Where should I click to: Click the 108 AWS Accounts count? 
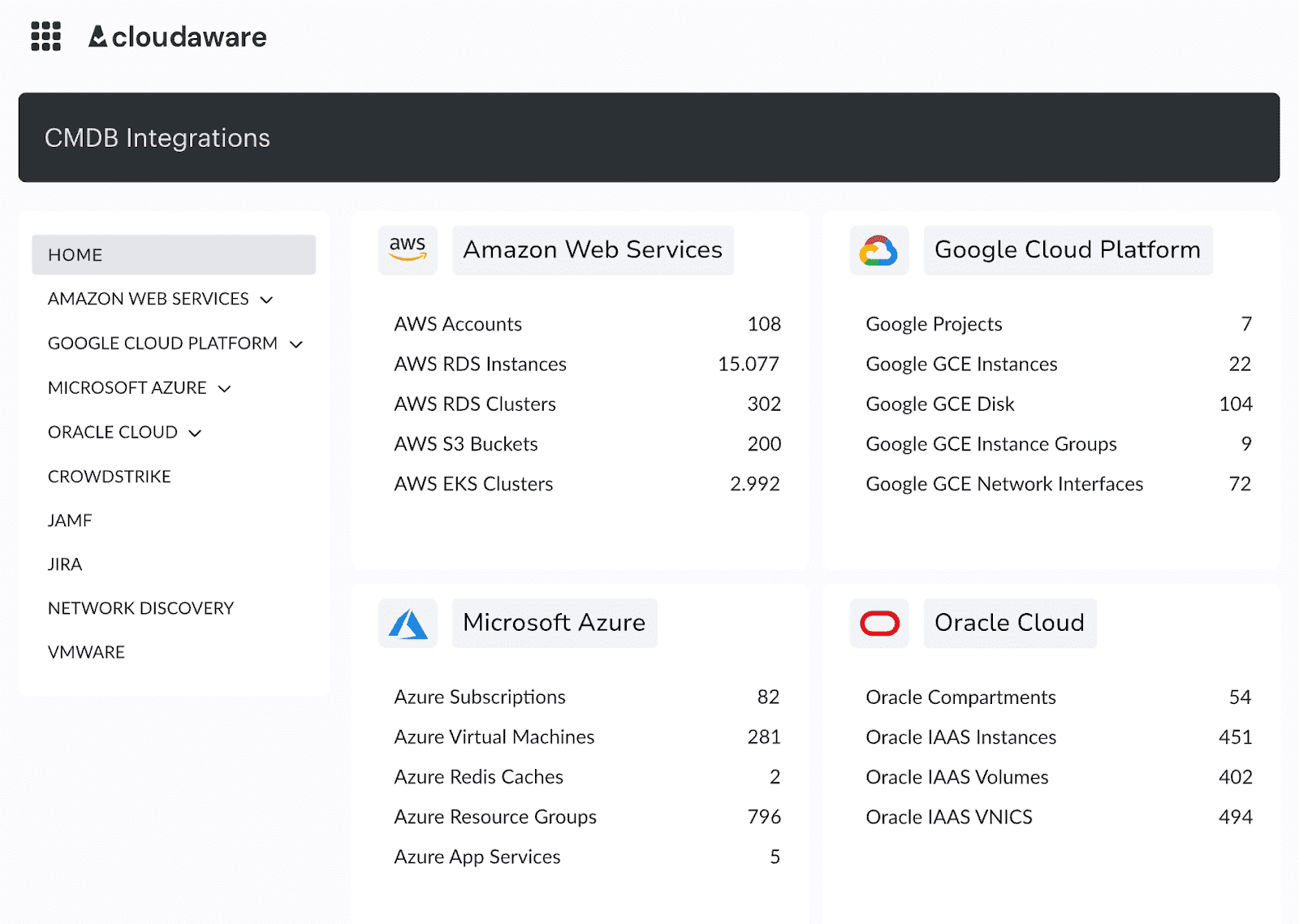(x=764, y=324)
